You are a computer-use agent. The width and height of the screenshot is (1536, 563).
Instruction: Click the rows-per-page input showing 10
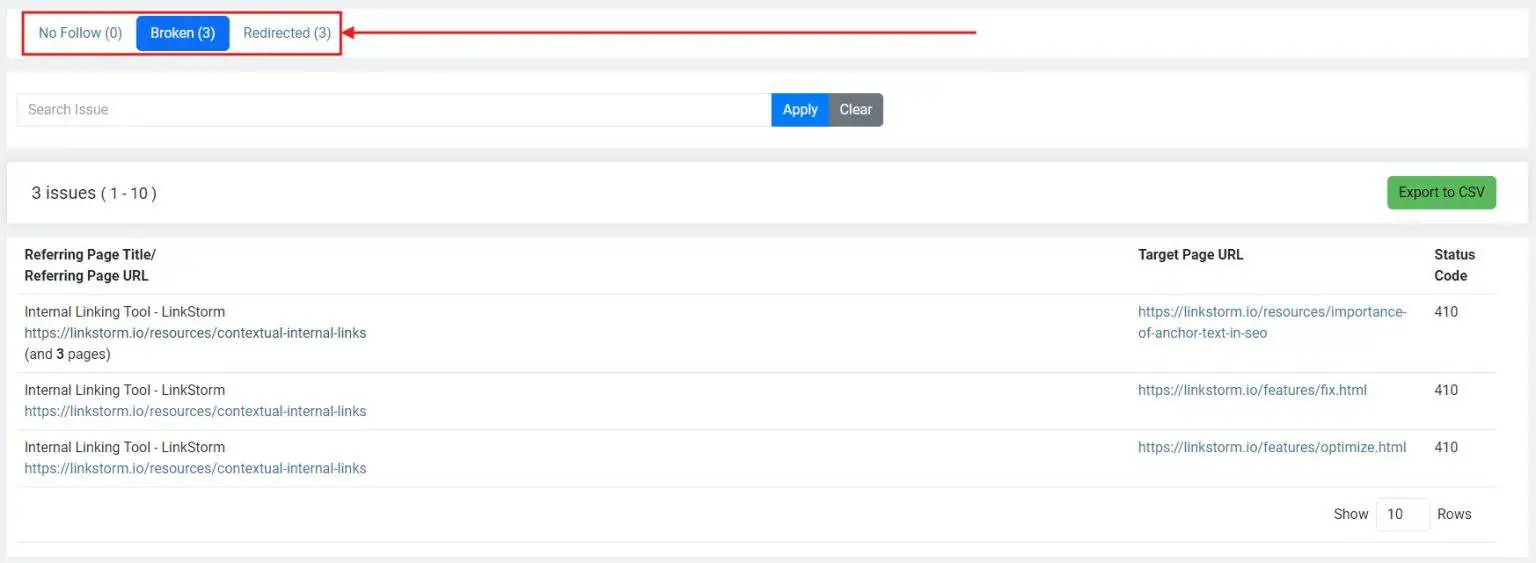pyautogui.click(x=1403, y=514)
